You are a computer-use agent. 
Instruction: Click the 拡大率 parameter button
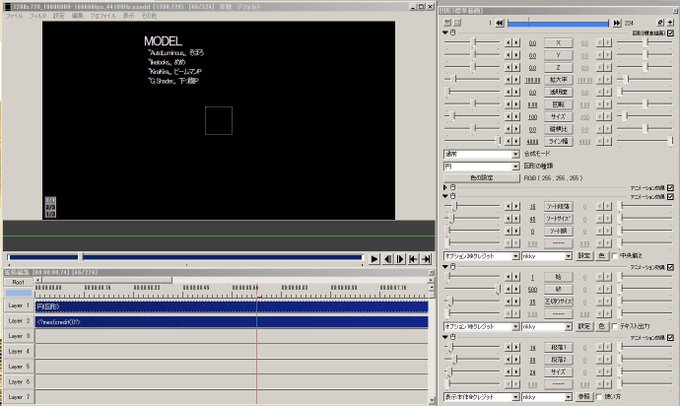tap(558, 80)
